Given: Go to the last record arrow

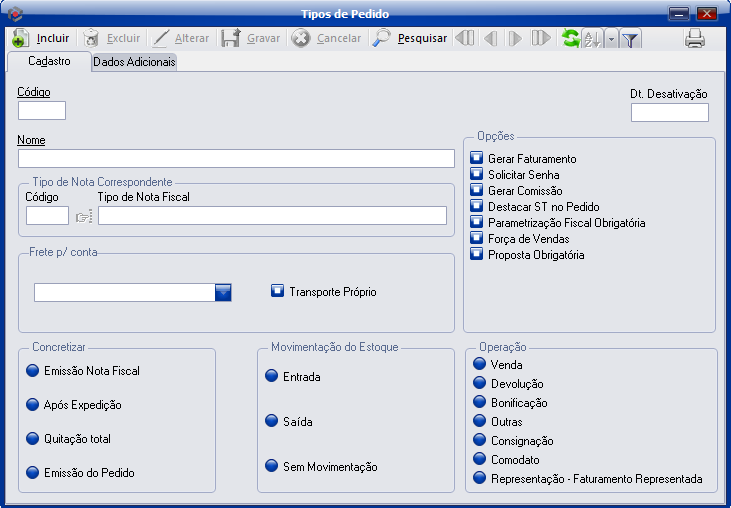Looking at the screenshot, I should click(541, 39).
